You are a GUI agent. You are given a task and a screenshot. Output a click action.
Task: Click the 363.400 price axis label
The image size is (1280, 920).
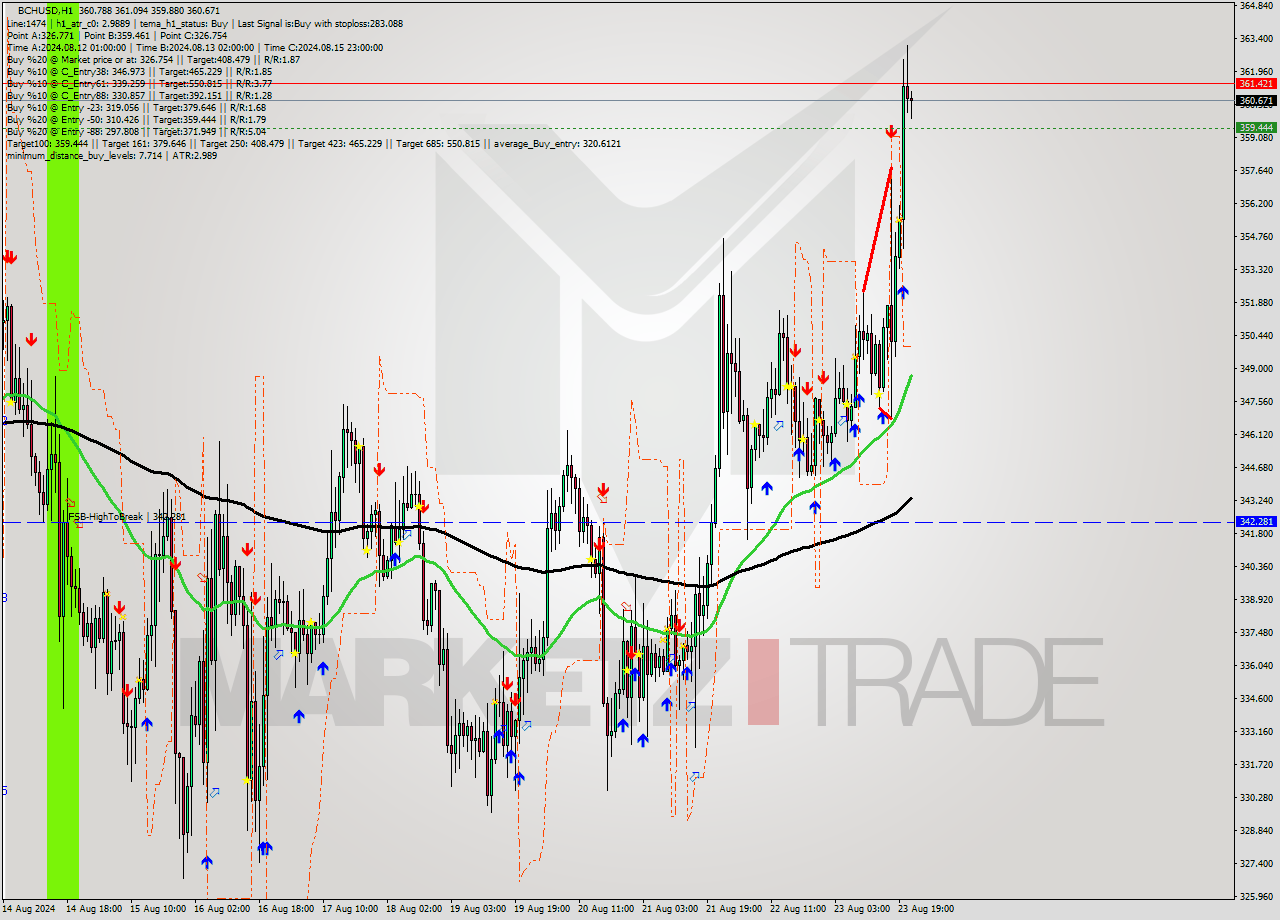[x=1255, y=38]
